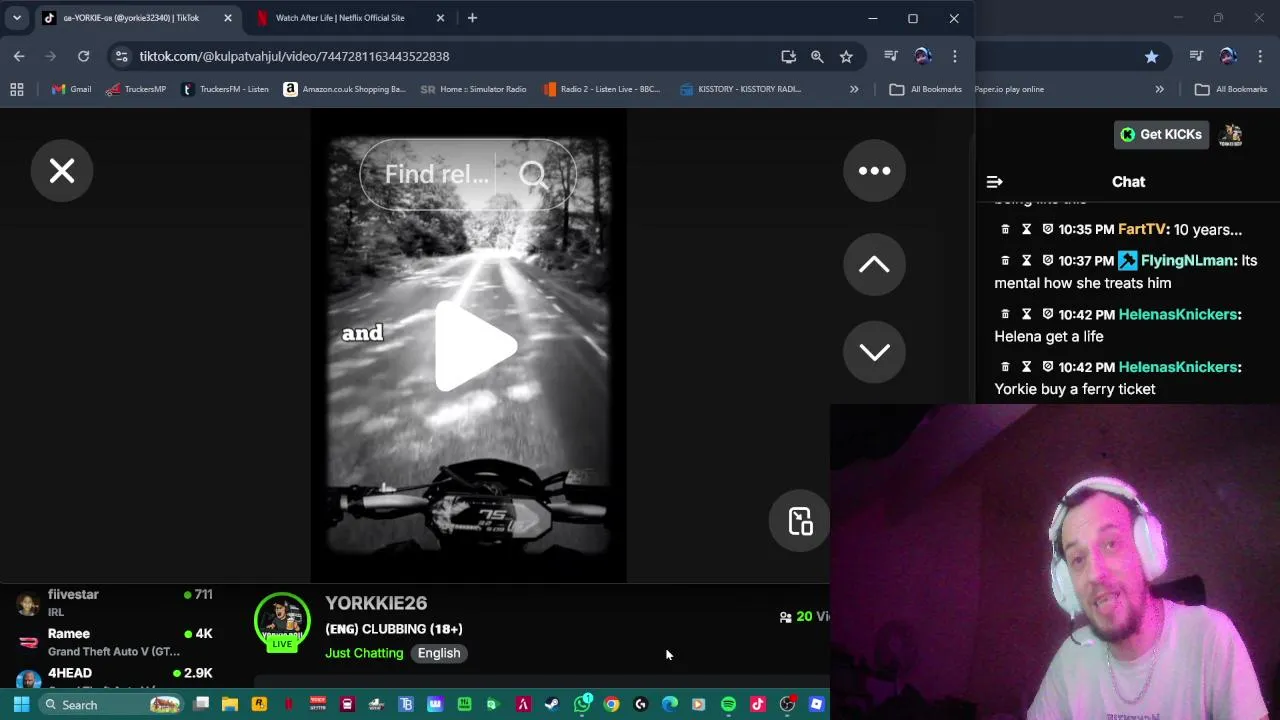Open All Bookmarks folder in front window
1280x720 pixels.
tap(926, 89)
